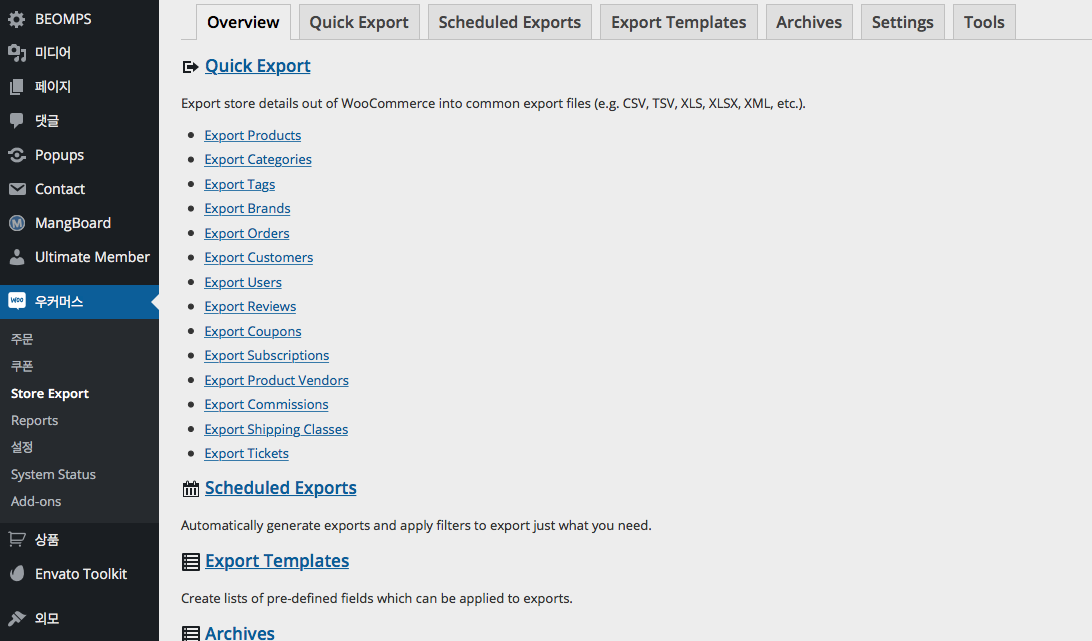Open the MangBoard sidebar menu label

(73, 223)
